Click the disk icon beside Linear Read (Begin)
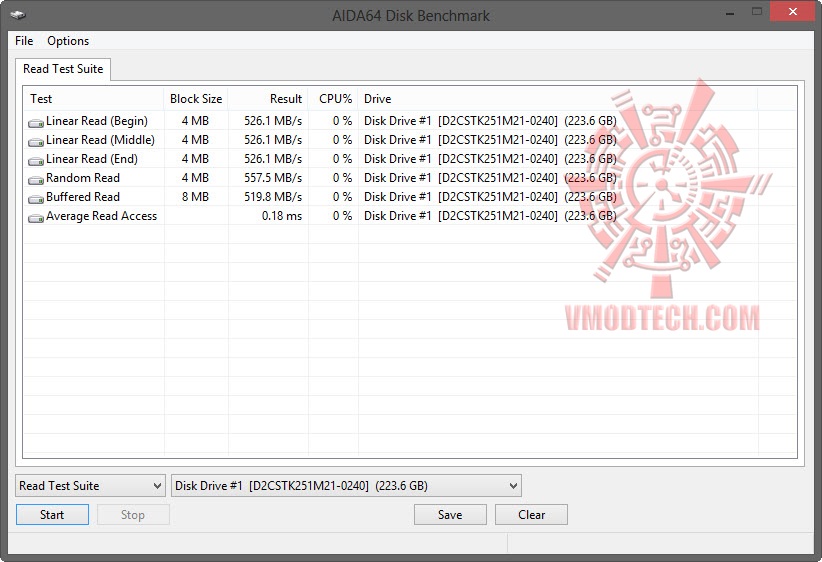The height and width of the screenshot is (562, 822). (x=36, y=123)
